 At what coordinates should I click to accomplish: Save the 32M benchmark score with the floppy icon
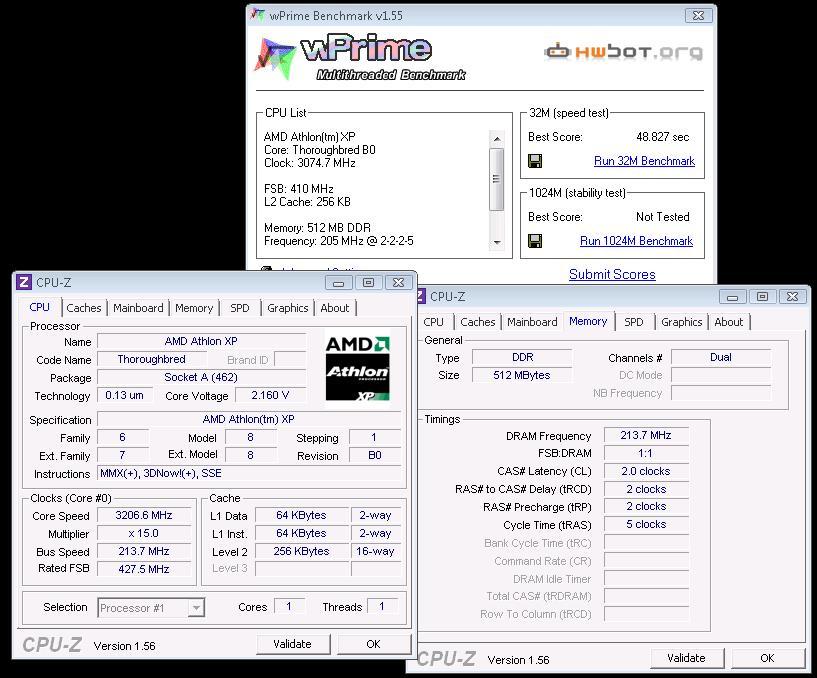pos(535,161)
